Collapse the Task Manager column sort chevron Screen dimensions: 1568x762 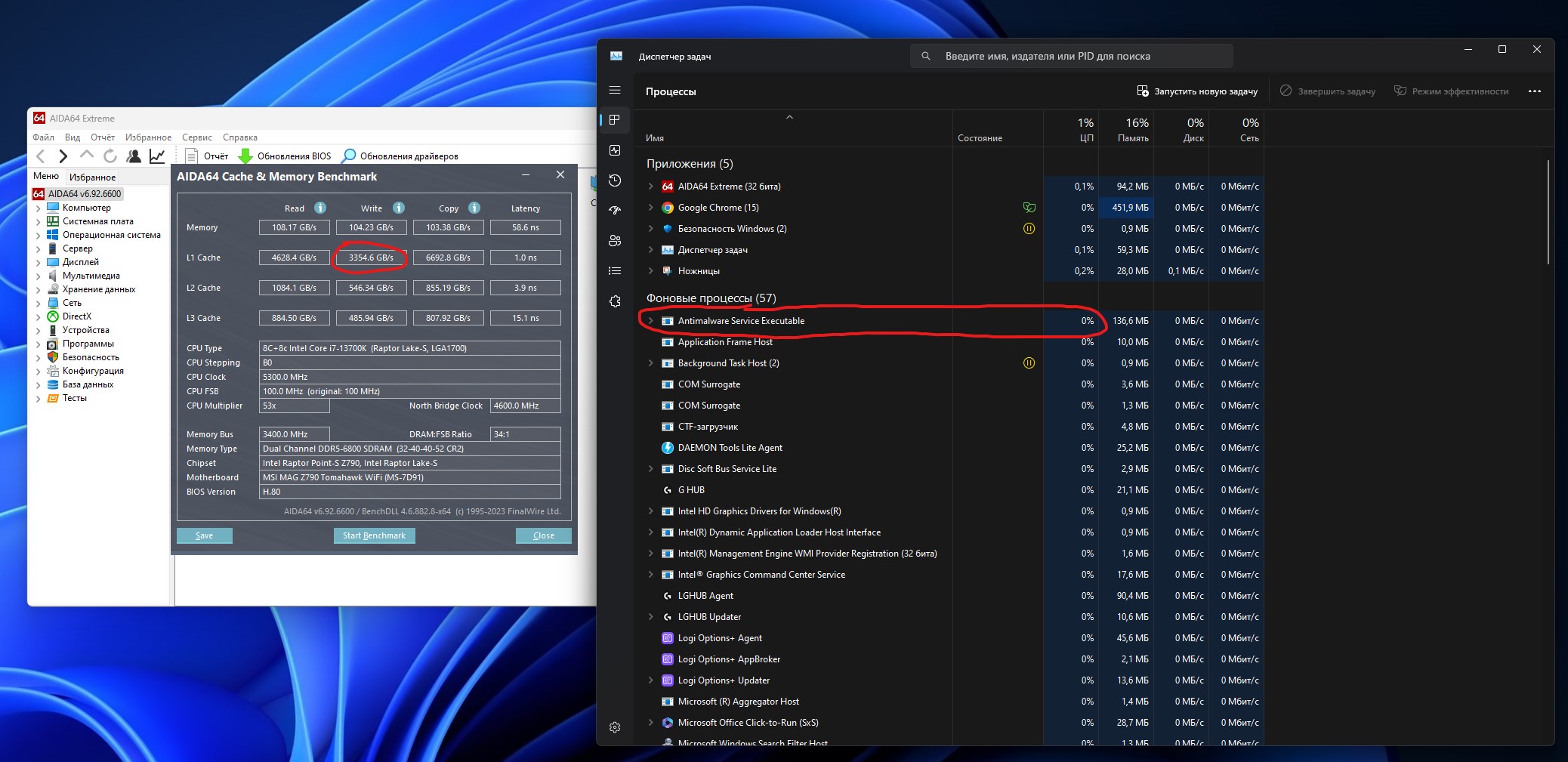(x=789, y=117)
